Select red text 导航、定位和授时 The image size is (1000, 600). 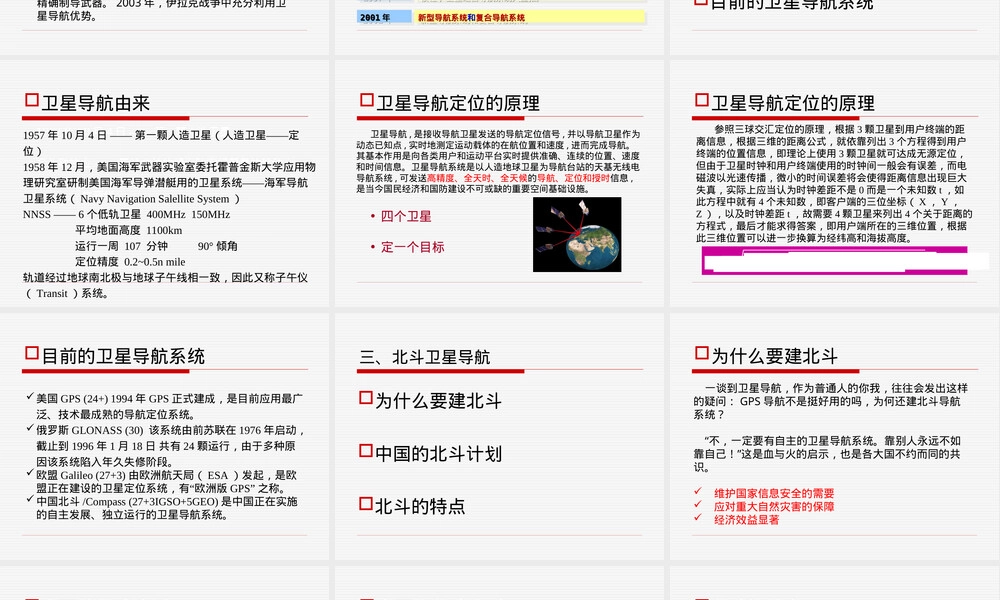tap(573, 178)
